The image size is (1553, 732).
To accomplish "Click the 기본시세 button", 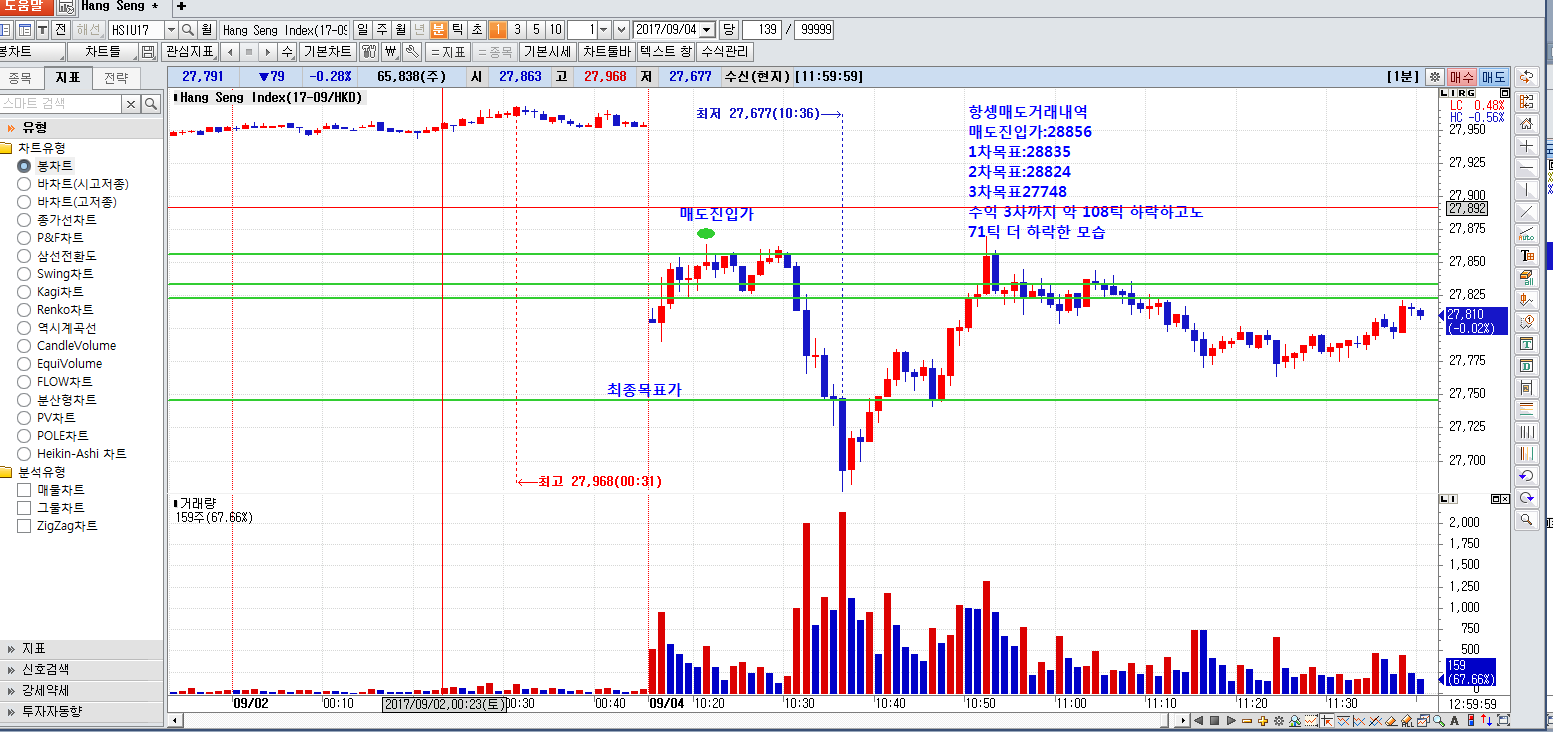I will [x=546, y=51].
